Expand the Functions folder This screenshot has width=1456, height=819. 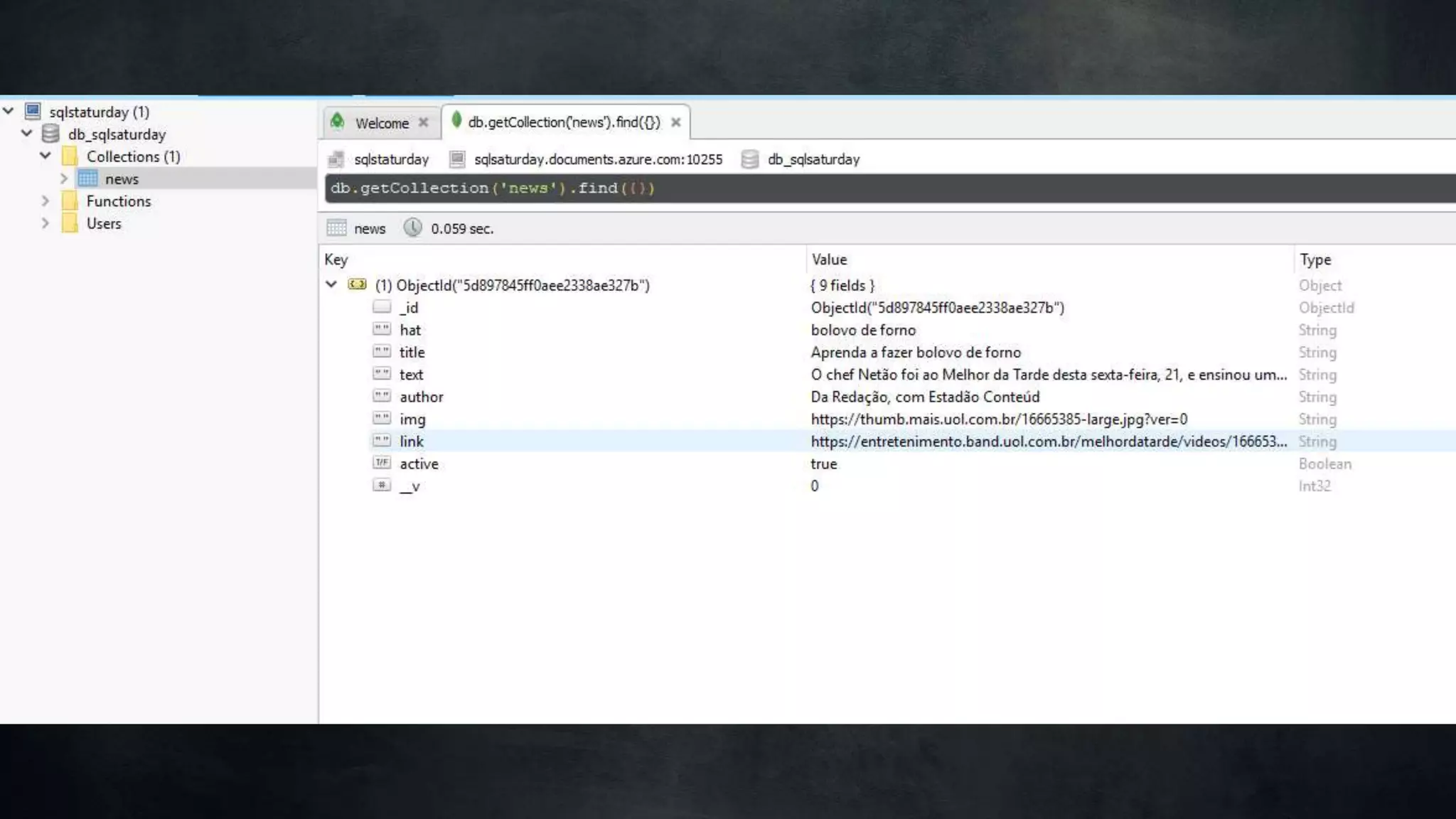45,201
